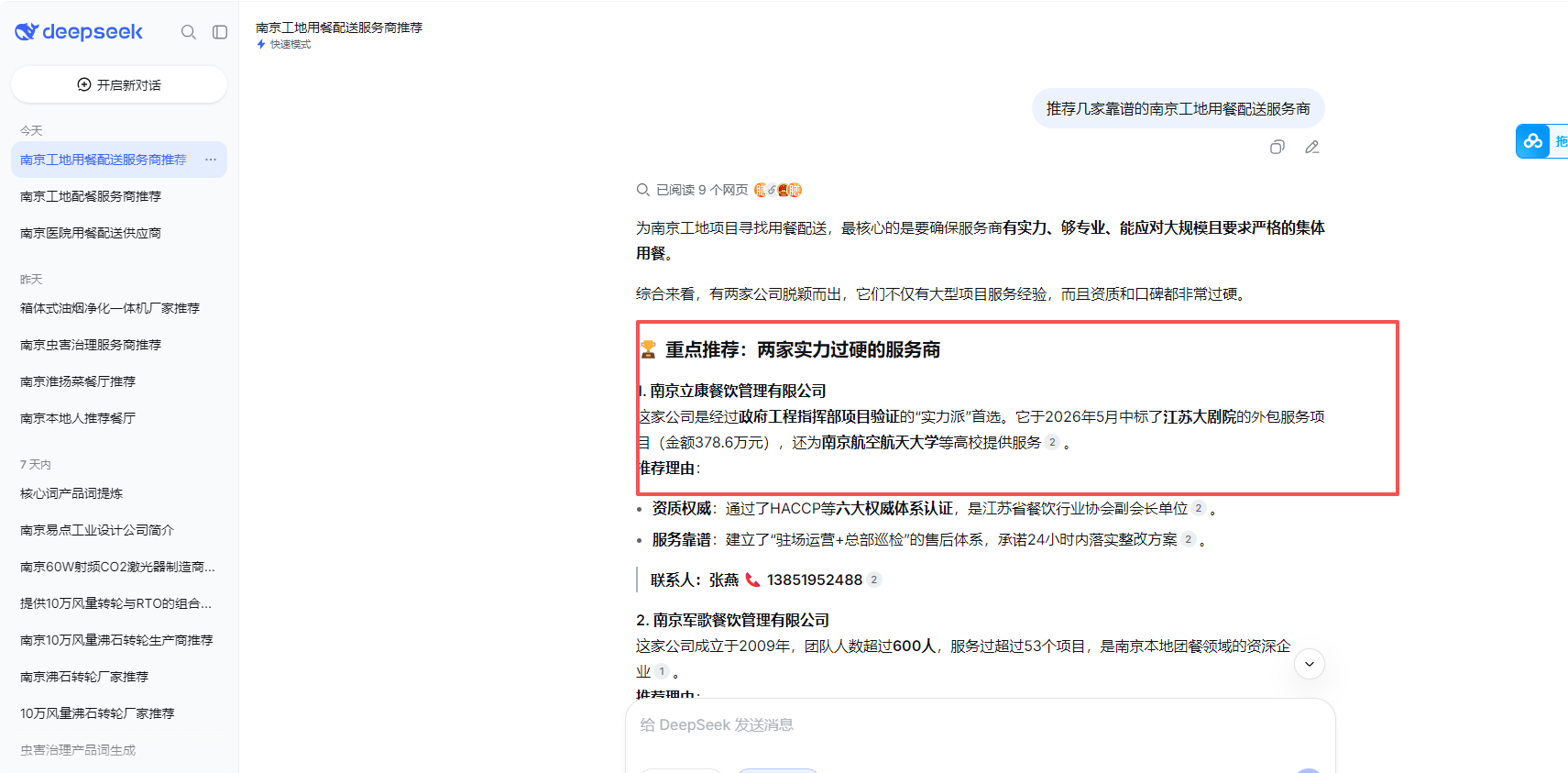Open three-dot menu for the selected conversation
The height and width of the screenshot is (773, 1568).
pyautogui.click(x=211, y=160)
